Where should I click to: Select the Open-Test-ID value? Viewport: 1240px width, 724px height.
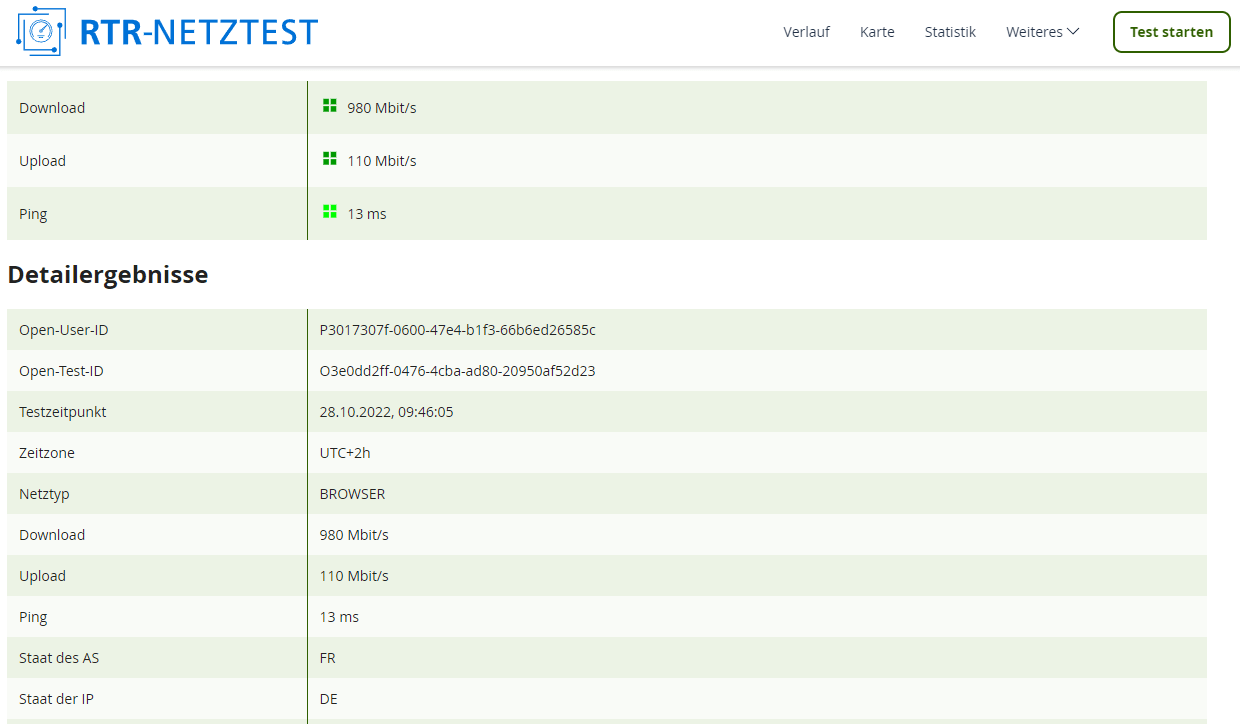[x=457, y=371]
